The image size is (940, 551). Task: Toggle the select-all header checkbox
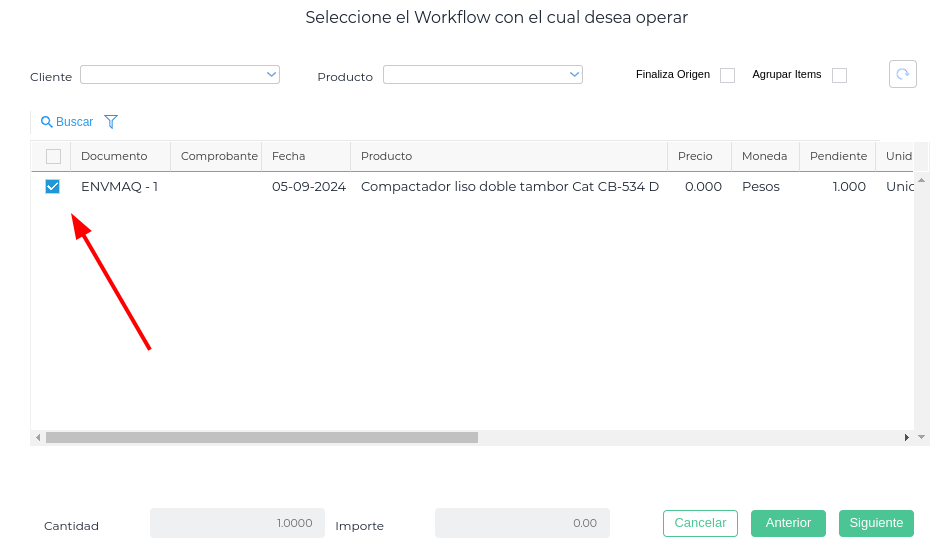click(53, 156)
